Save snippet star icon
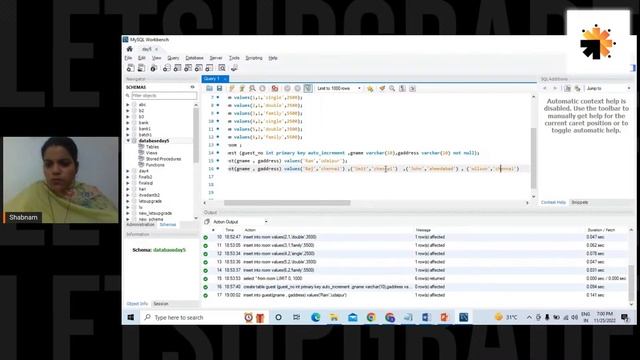640x360 pixels. click(370, 89)
